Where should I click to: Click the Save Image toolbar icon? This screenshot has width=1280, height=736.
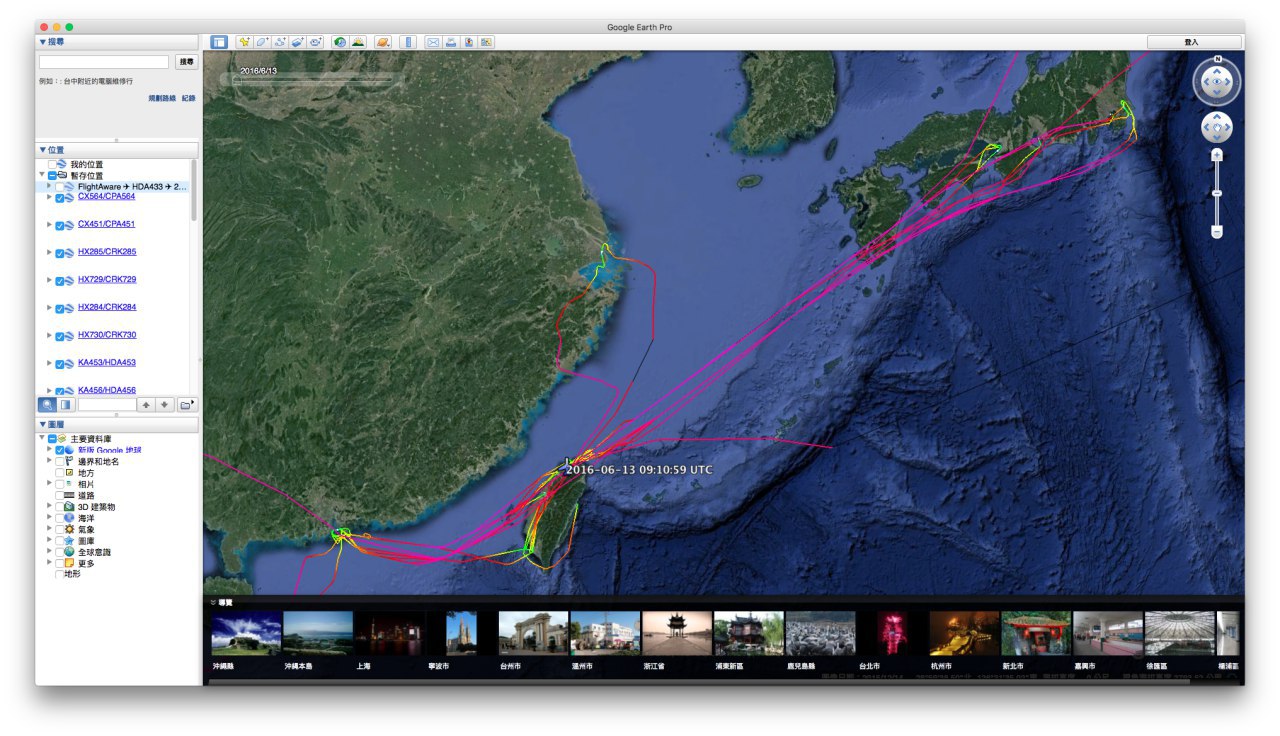[469, 42]
